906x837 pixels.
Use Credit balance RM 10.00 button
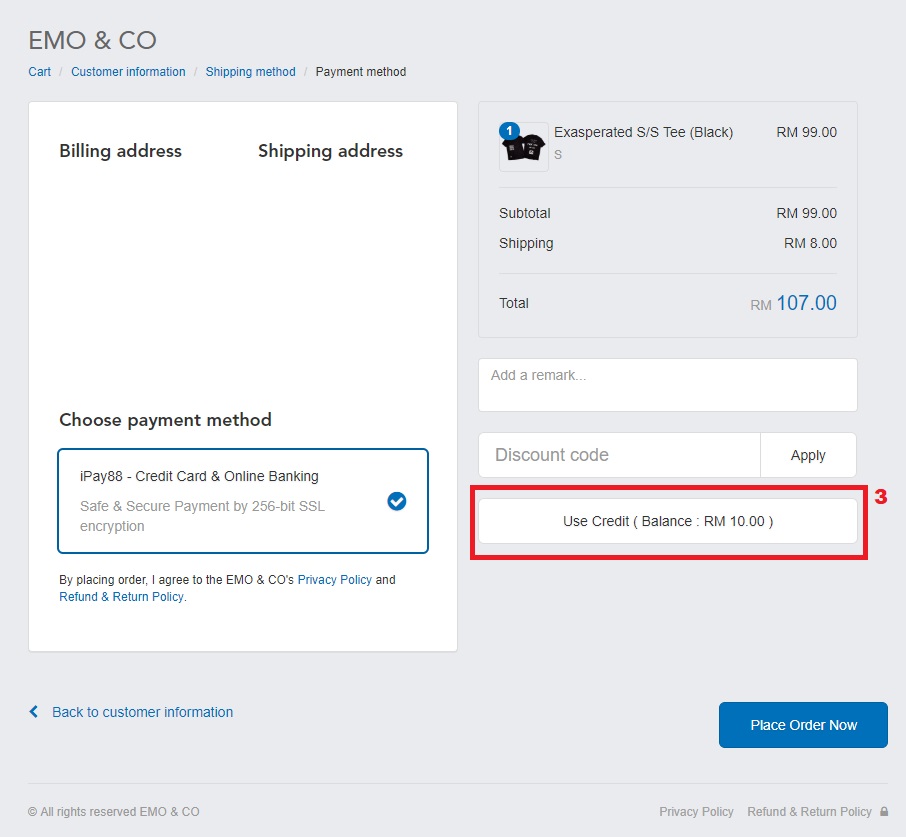point(667,521)
